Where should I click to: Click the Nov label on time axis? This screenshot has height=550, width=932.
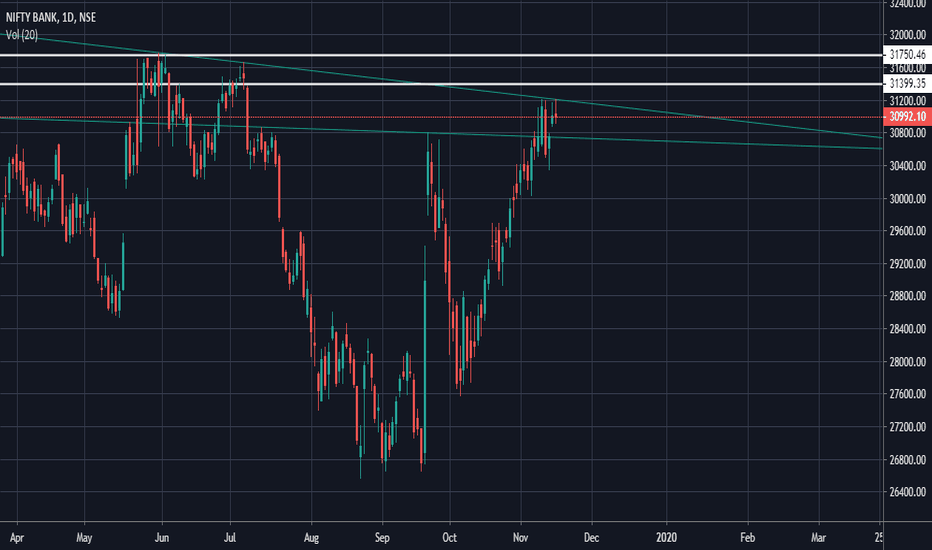[x=520, y=538]
